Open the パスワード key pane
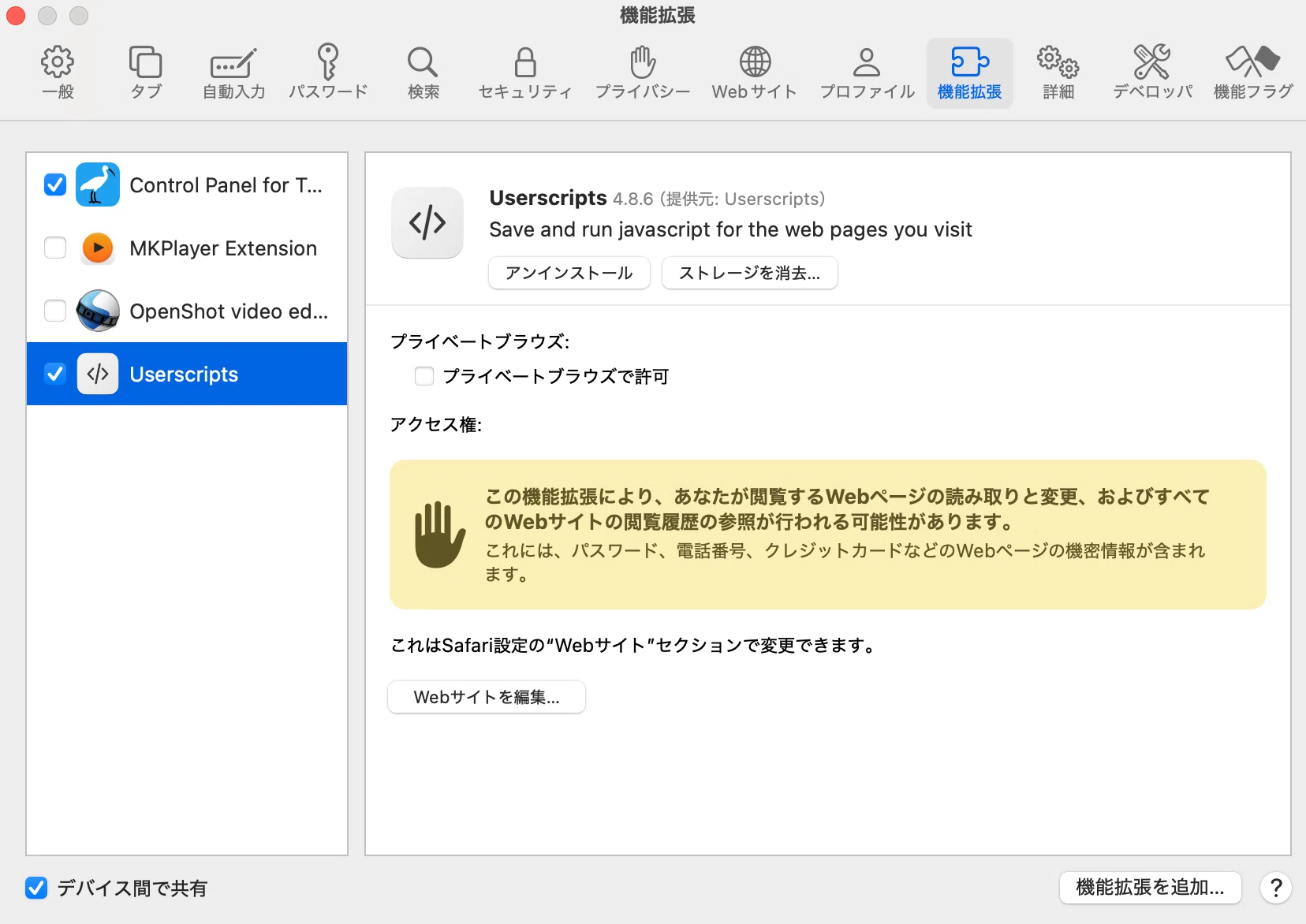Image resolution: width=1306 pixels, height=924 pixels. (328, 73)
